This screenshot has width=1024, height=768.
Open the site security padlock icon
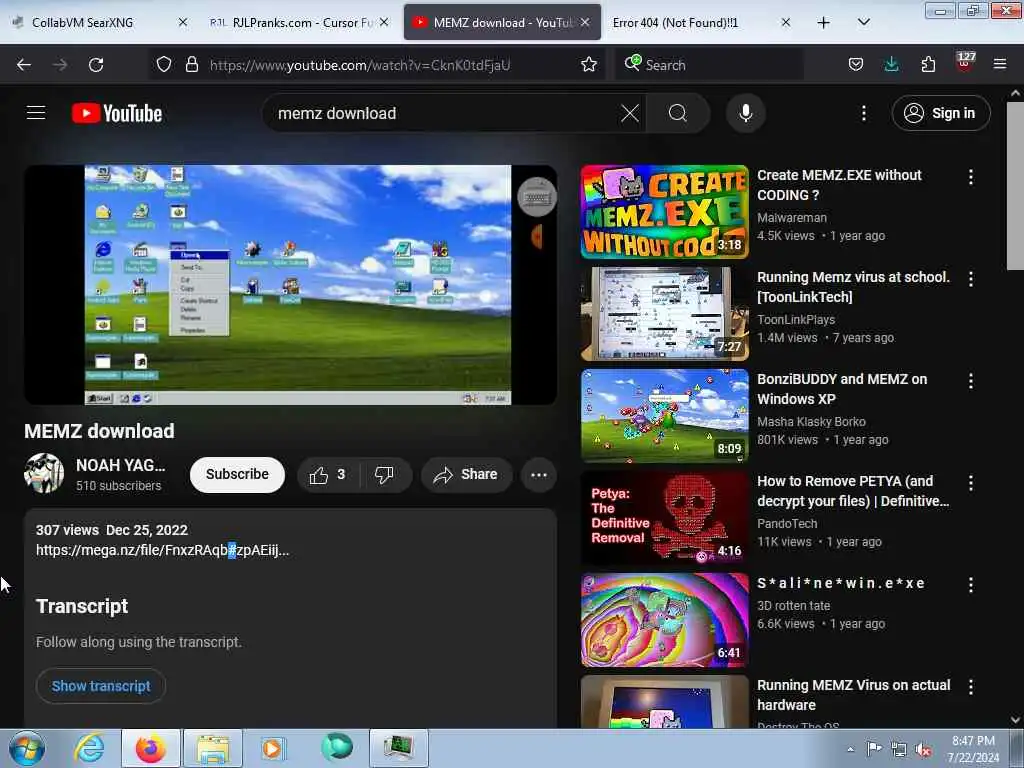click(191, 65)
